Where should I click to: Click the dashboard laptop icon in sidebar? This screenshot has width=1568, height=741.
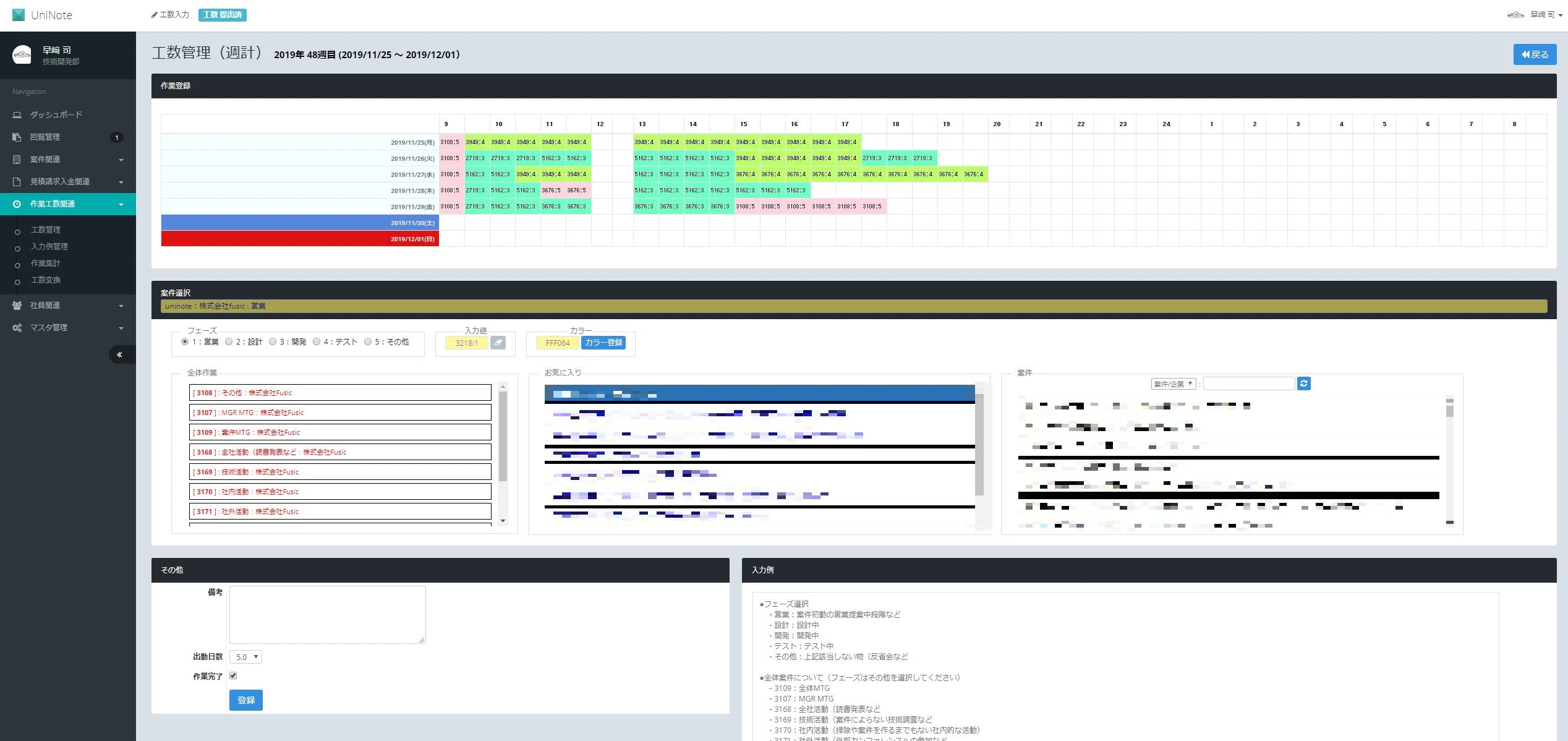click(17, 115)
